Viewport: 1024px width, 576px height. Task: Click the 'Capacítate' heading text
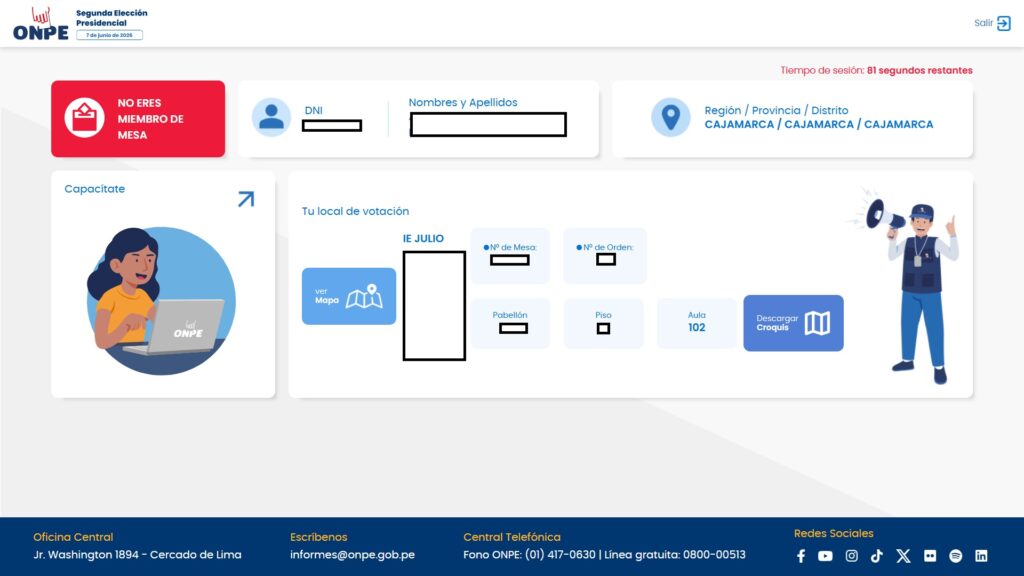(95, 189)
